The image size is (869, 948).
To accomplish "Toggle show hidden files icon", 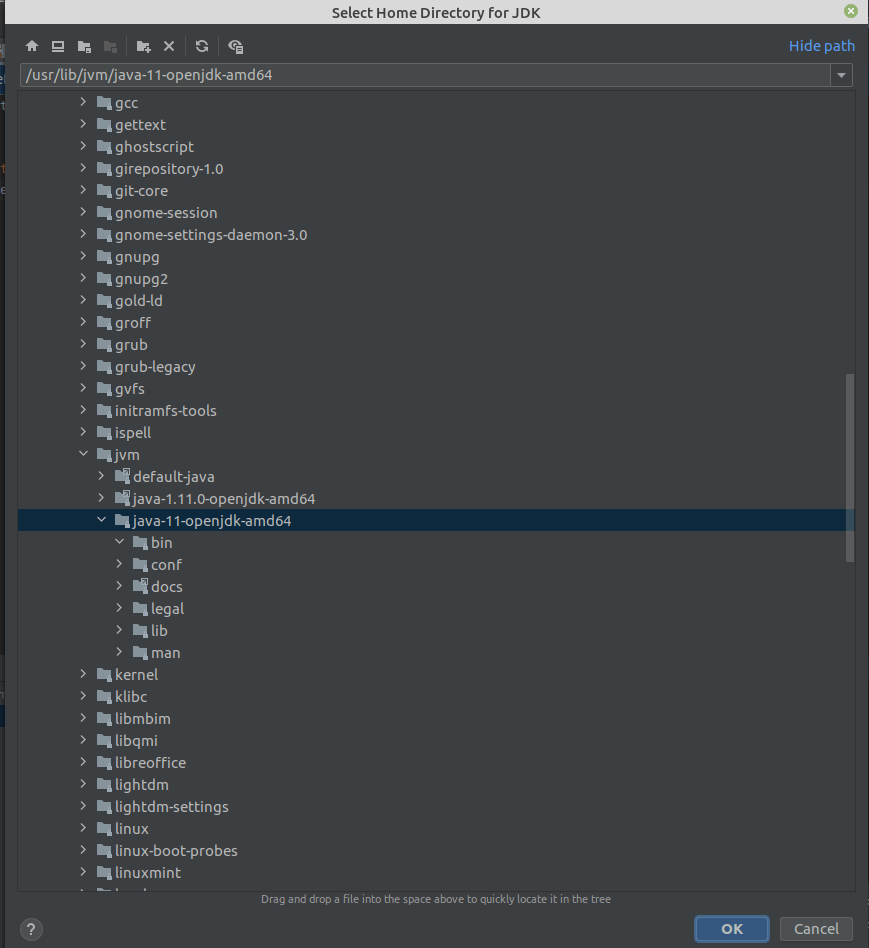I will tap(234, 46).
